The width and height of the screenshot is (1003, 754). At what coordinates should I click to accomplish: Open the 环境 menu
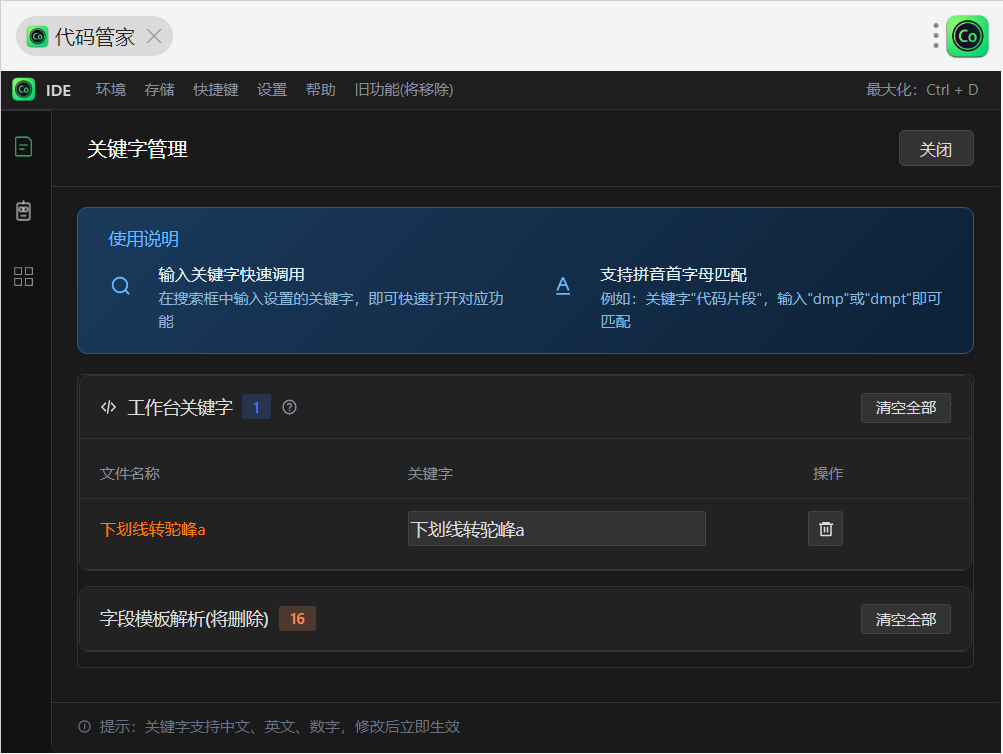(111, 90)
